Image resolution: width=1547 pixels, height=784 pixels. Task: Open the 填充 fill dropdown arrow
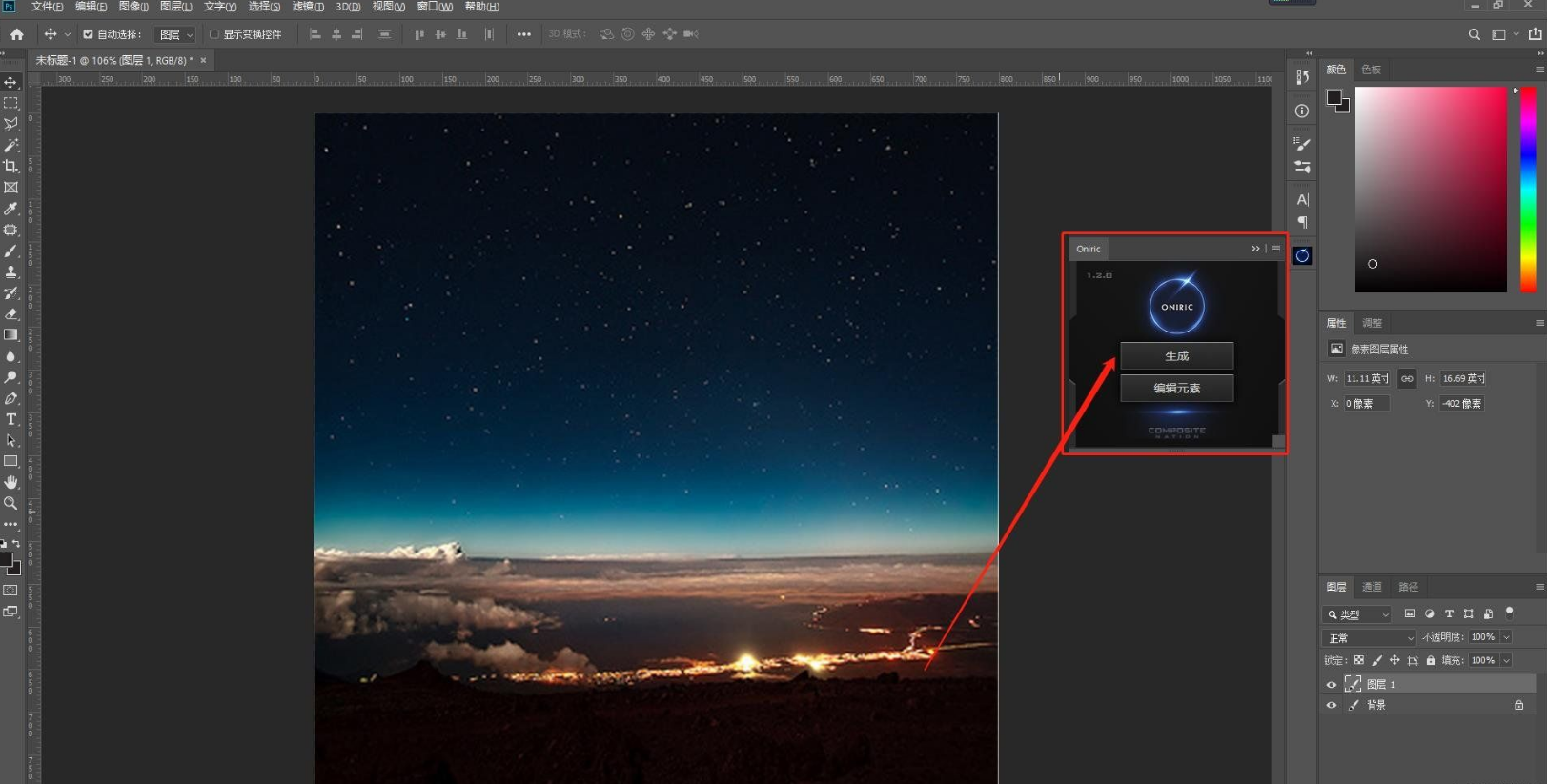(1507, 660)
